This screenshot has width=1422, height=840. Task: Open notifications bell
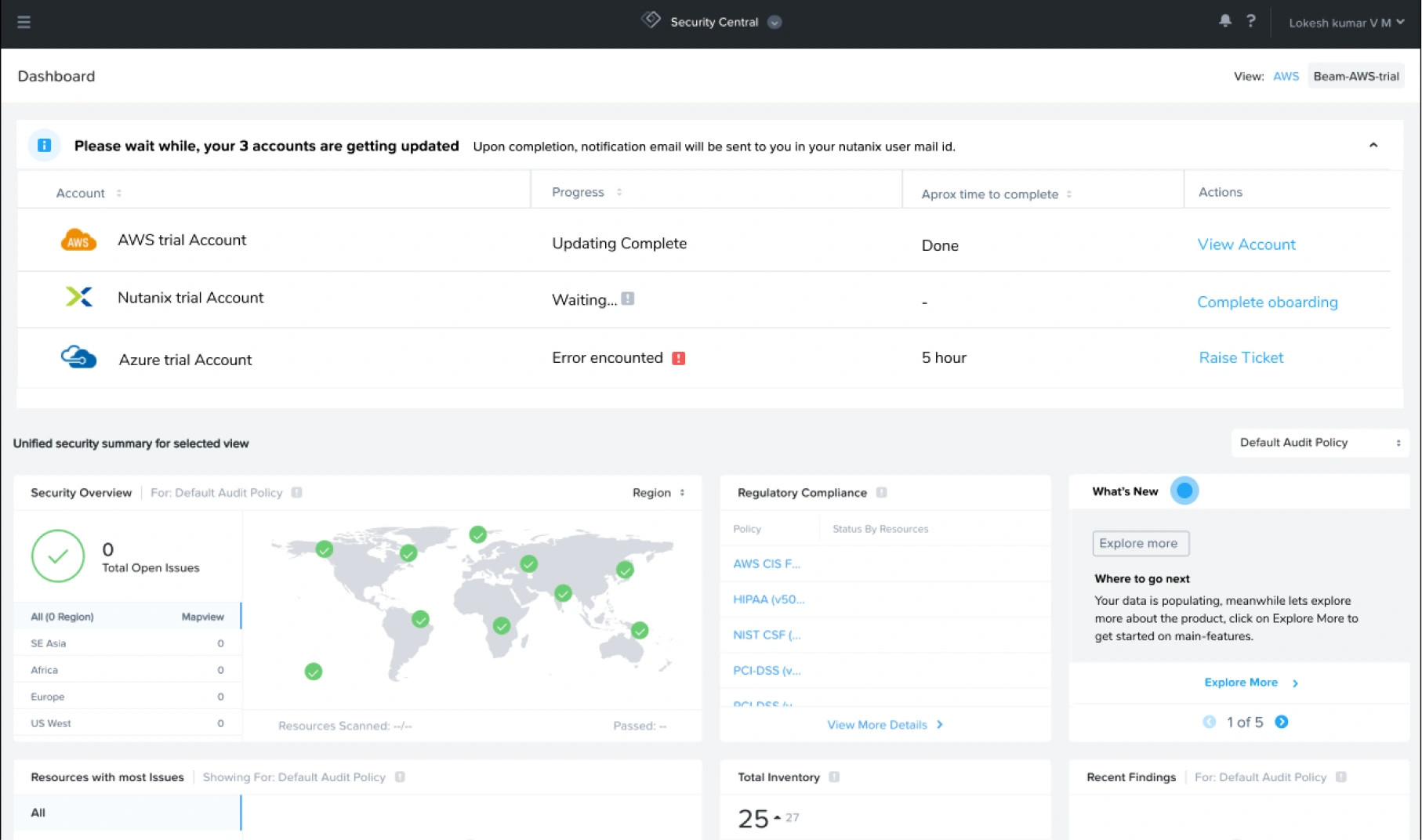(x=1225, y=21)
